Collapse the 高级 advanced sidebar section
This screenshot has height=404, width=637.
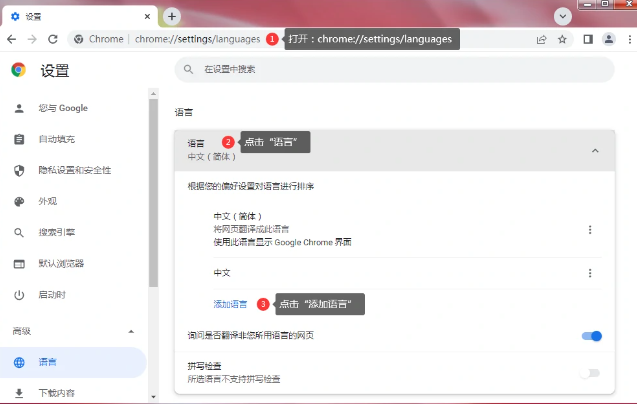pyautogui.click(x=131, y=330)
